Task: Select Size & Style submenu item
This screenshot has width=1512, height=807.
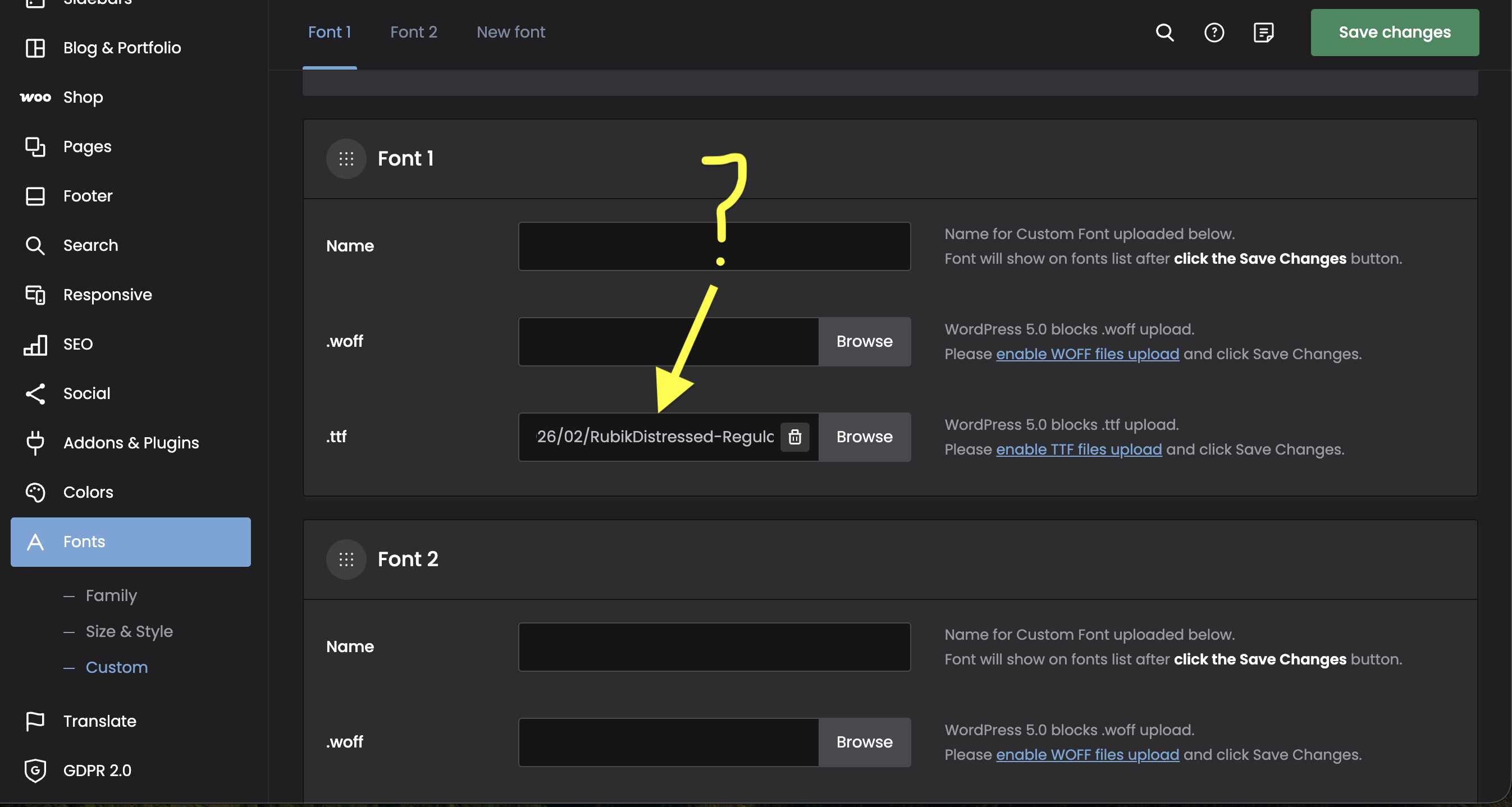Action: (x=129, y=631)
